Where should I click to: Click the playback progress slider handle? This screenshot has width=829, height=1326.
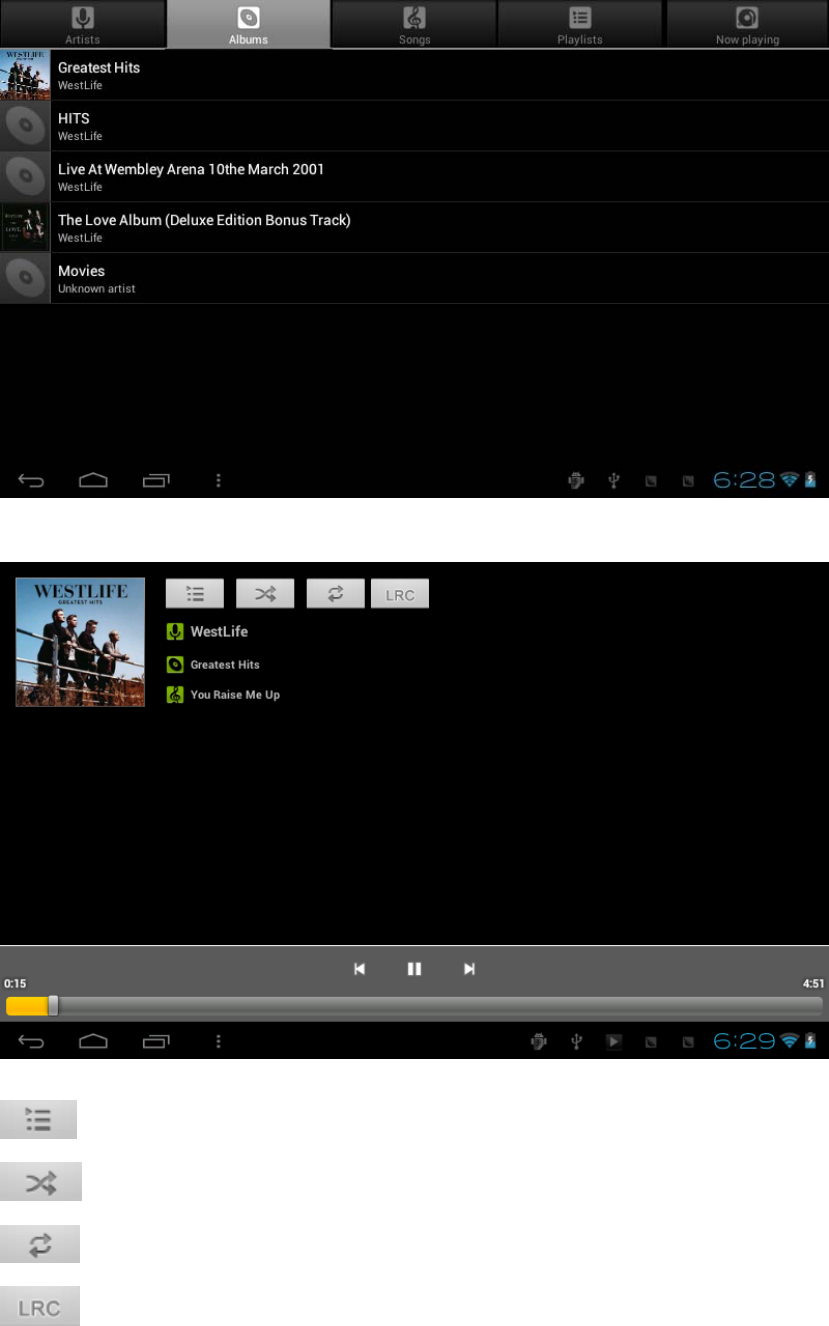click(53, 1006)
